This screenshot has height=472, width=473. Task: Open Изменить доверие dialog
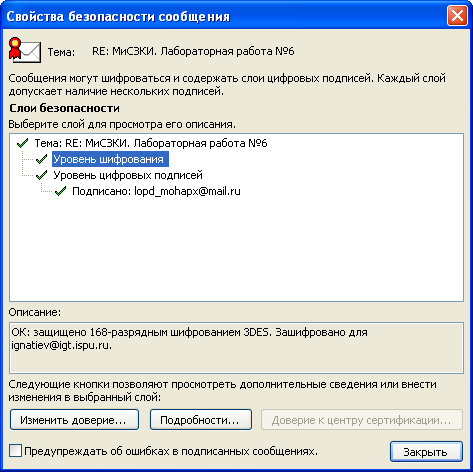pyautogui.click(x=74, y=420)
